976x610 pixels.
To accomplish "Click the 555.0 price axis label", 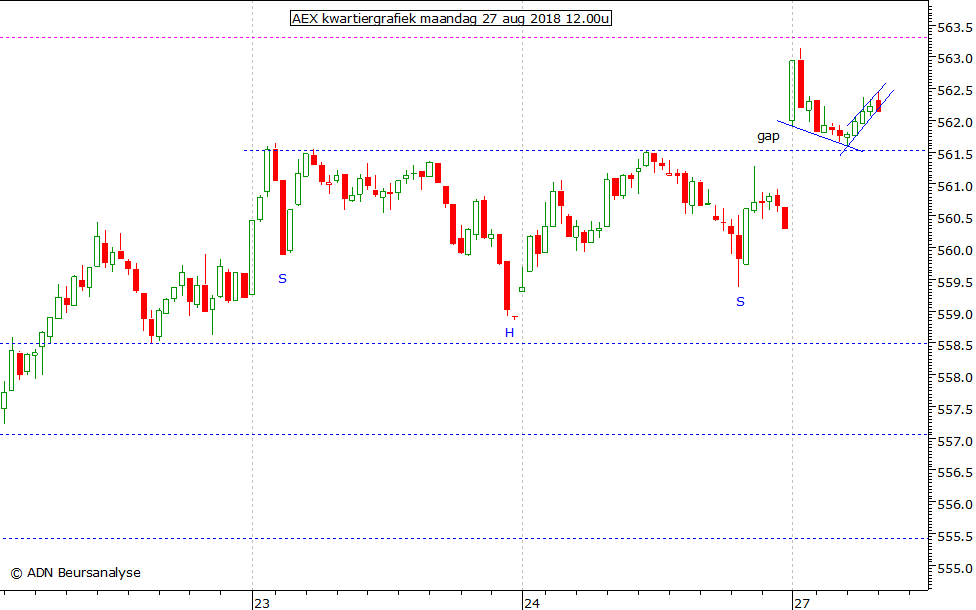I will [955, 569].
